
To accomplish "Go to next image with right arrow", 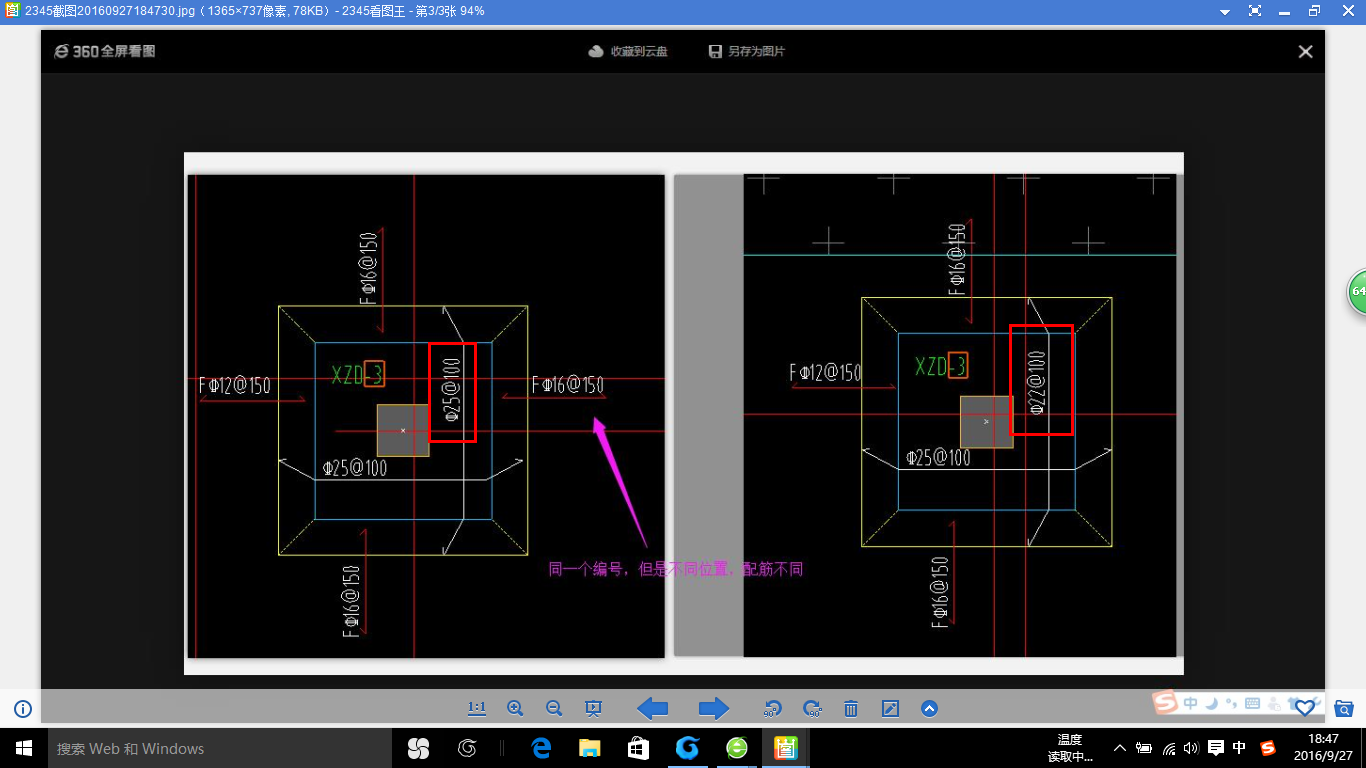I will pos(713,709).
